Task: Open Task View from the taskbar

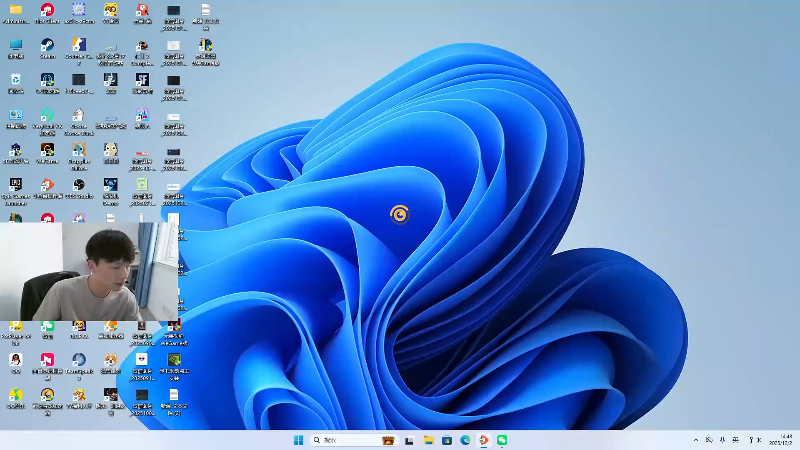Action: [409, 440]
